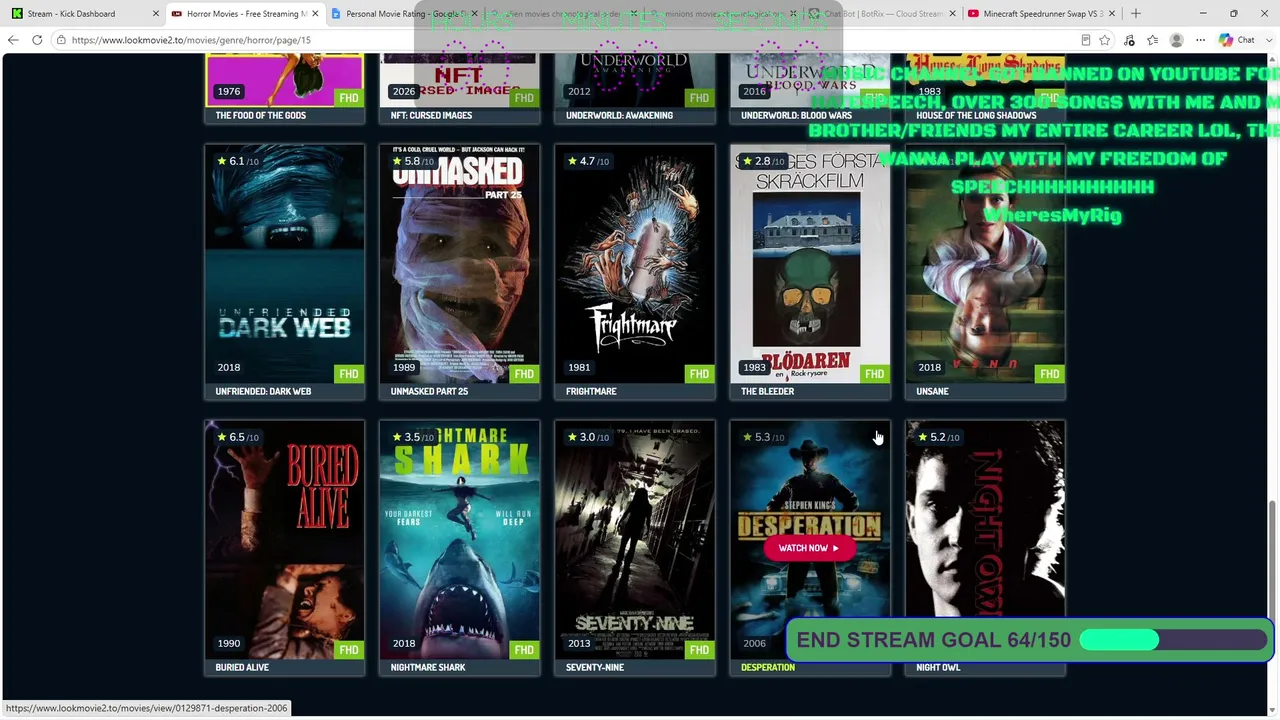
Task: Open the Buried Alive title link
Action: pyautogui.click(x=242, y=667)
